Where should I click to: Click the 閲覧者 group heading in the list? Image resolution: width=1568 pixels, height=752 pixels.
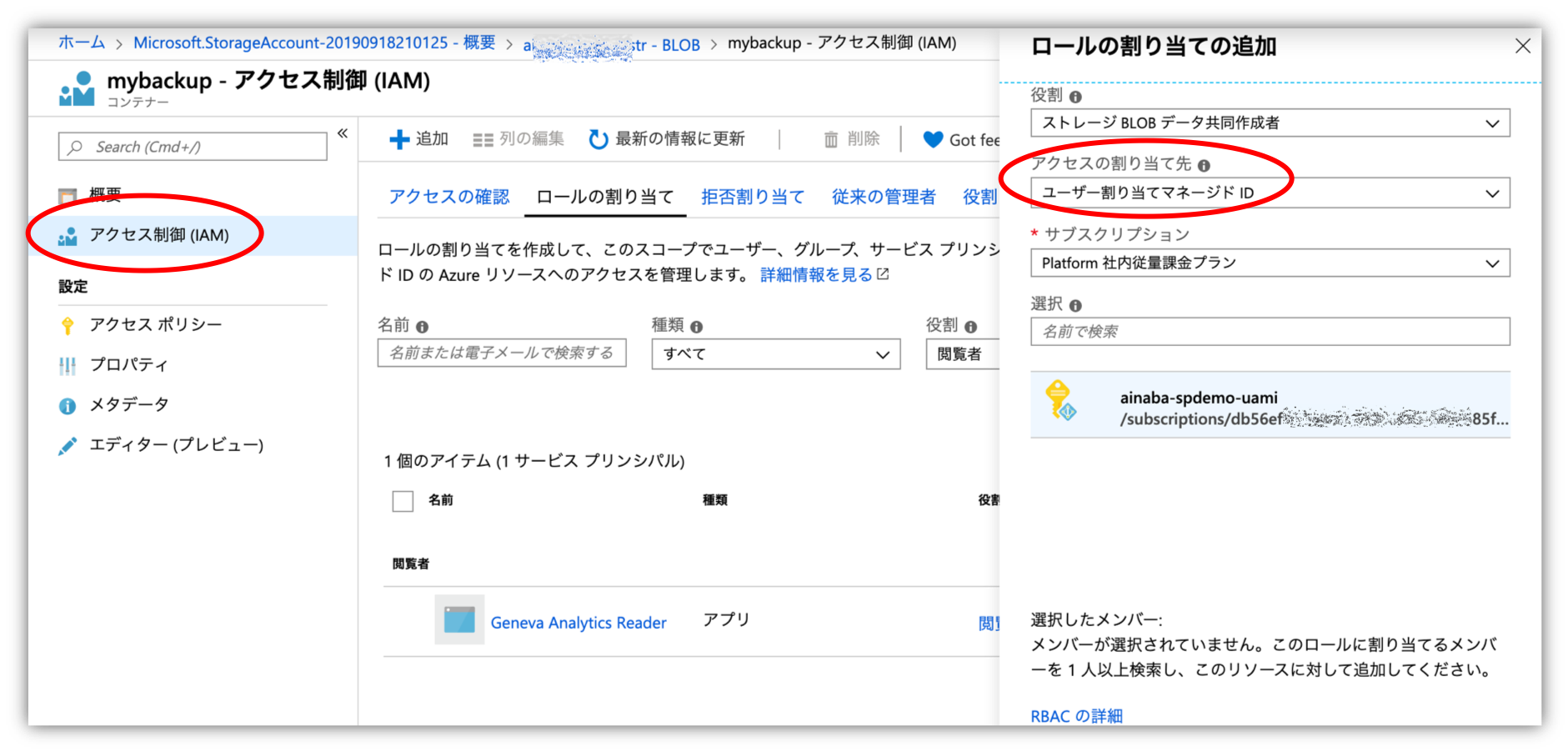tap(411, 564)
